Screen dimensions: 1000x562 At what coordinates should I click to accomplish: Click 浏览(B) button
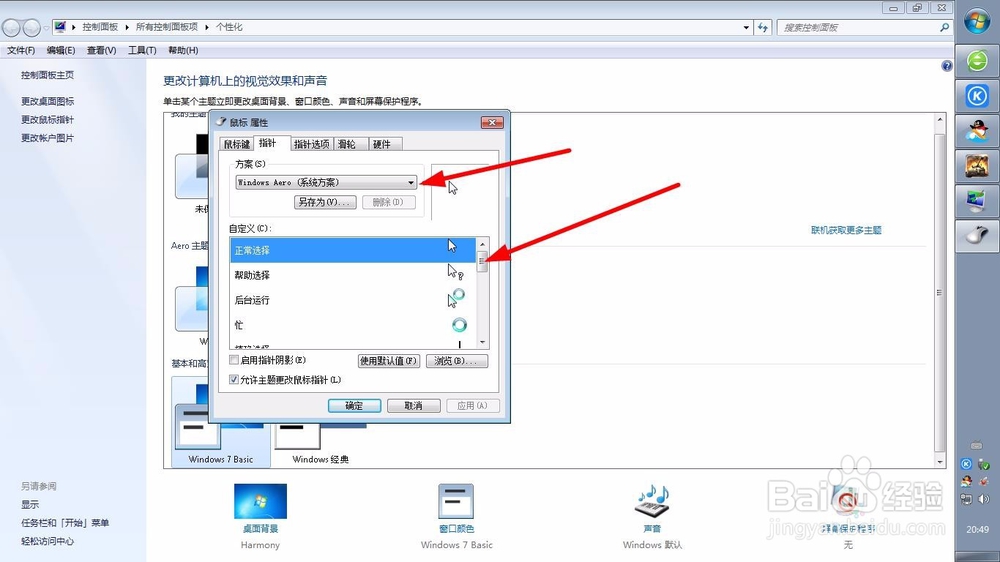(x=457, y=361)
